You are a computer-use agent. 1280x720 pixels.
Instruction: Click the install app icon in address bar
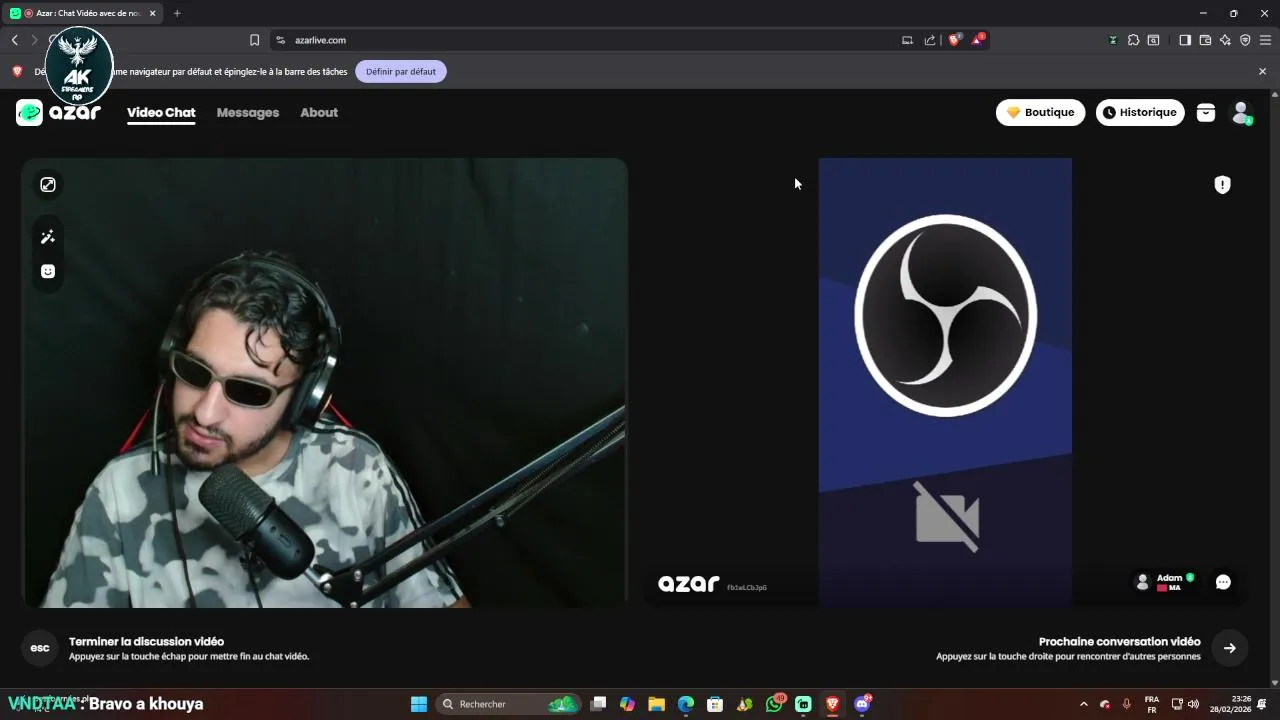[x=907, y=40]
